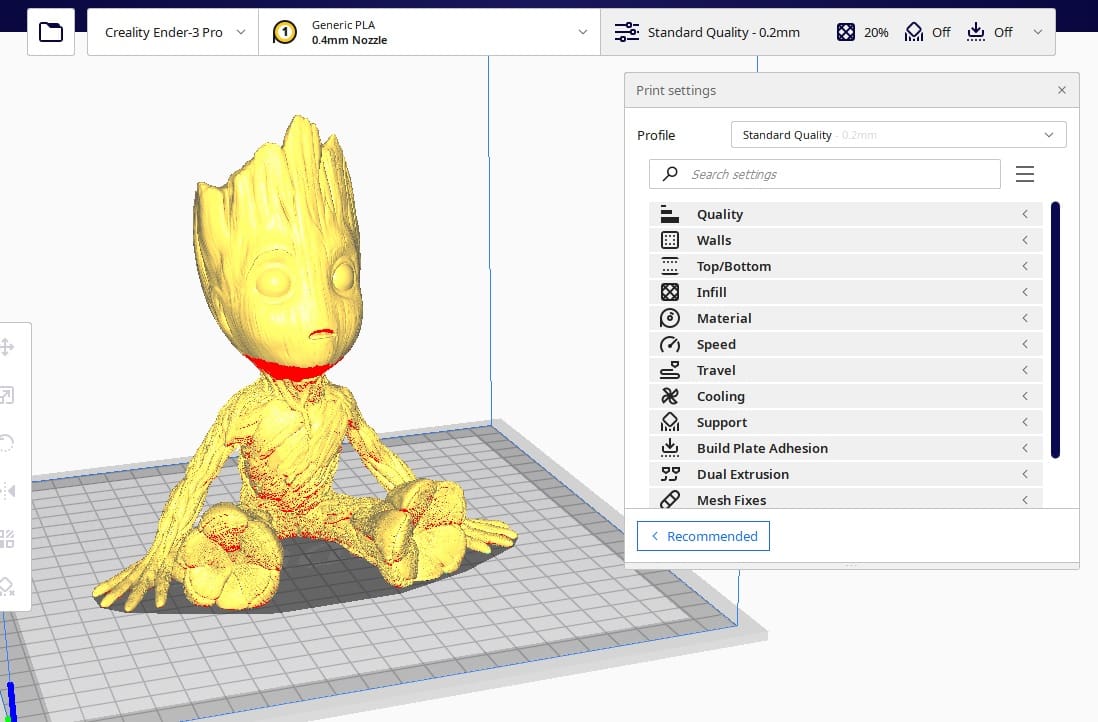Viewport: 1098px width, 722px height.
Task: Open the Generic PLA material dropdown
Action: point(429,32)
